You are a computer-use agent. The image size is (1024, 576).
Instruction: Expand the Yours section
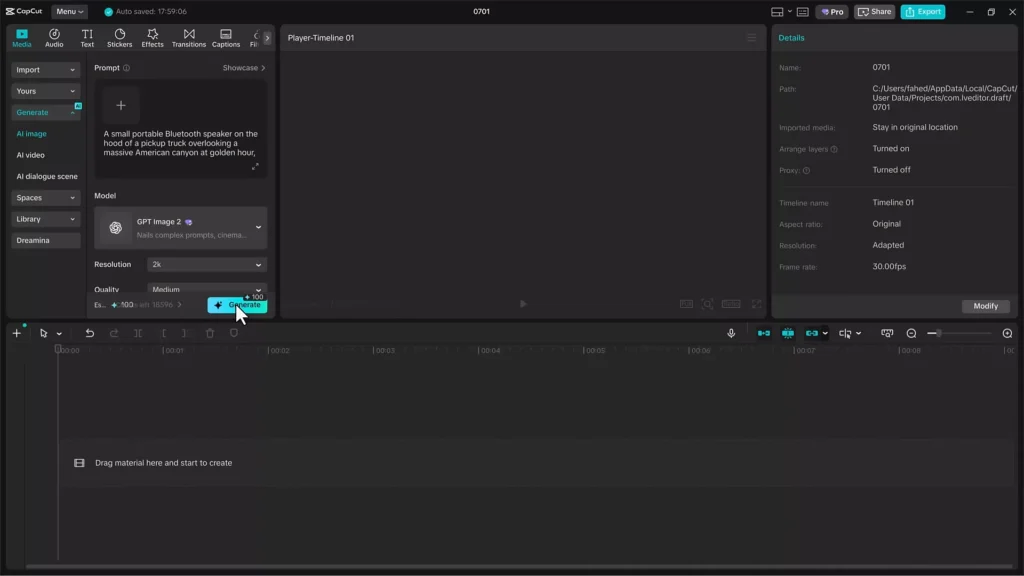point(45,91)
